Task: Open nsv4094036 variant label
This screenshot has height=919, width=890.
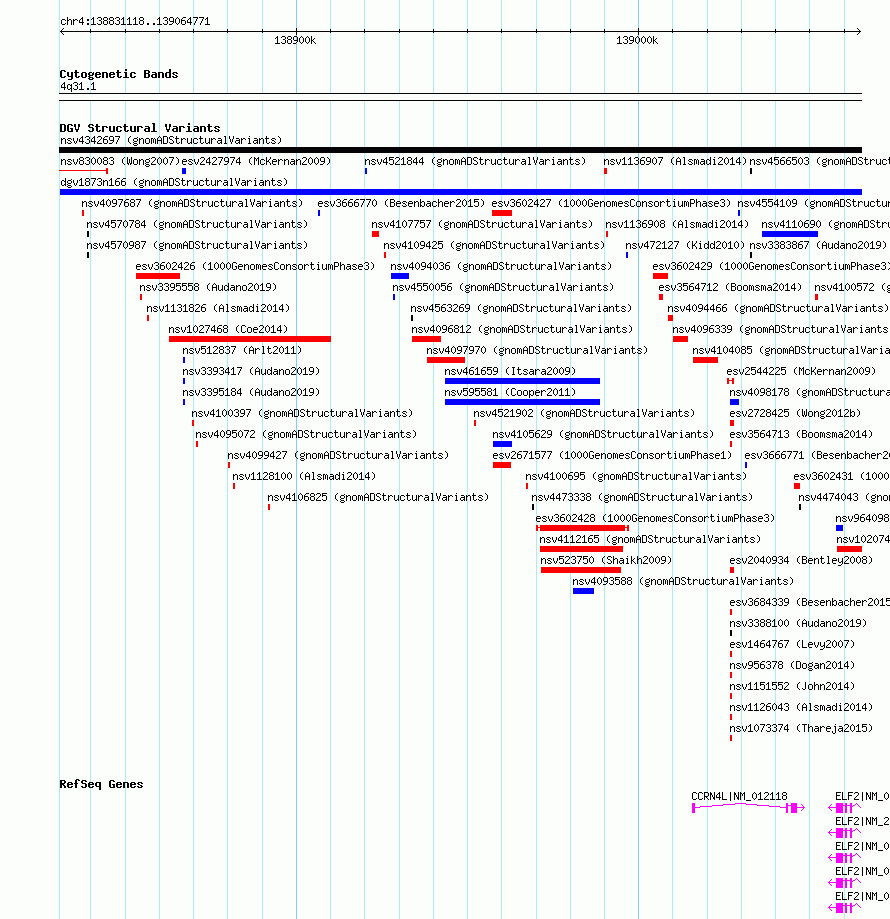Action: [501, 267]
